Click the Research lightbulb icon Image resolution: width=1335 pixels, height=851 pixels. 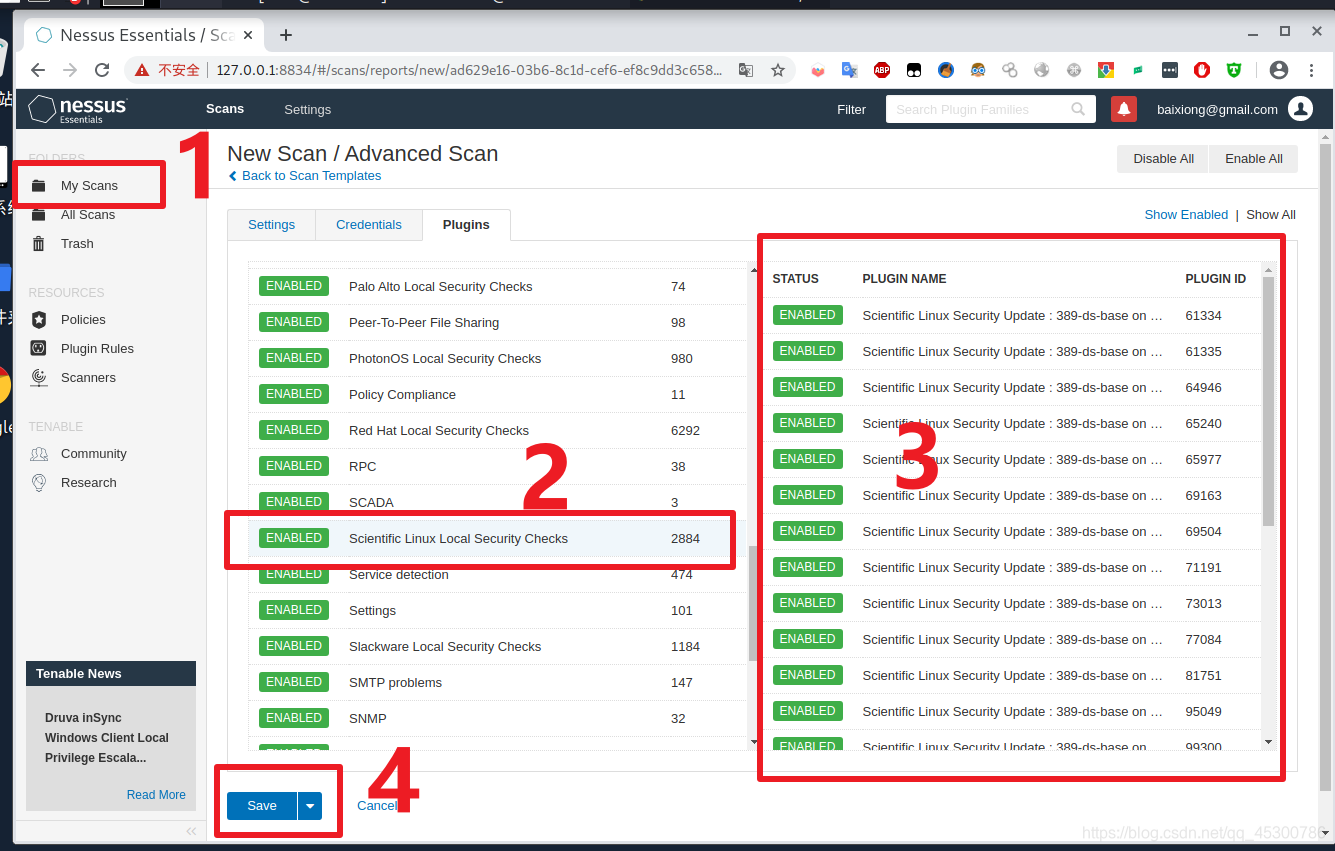click(x=39, y=483)
